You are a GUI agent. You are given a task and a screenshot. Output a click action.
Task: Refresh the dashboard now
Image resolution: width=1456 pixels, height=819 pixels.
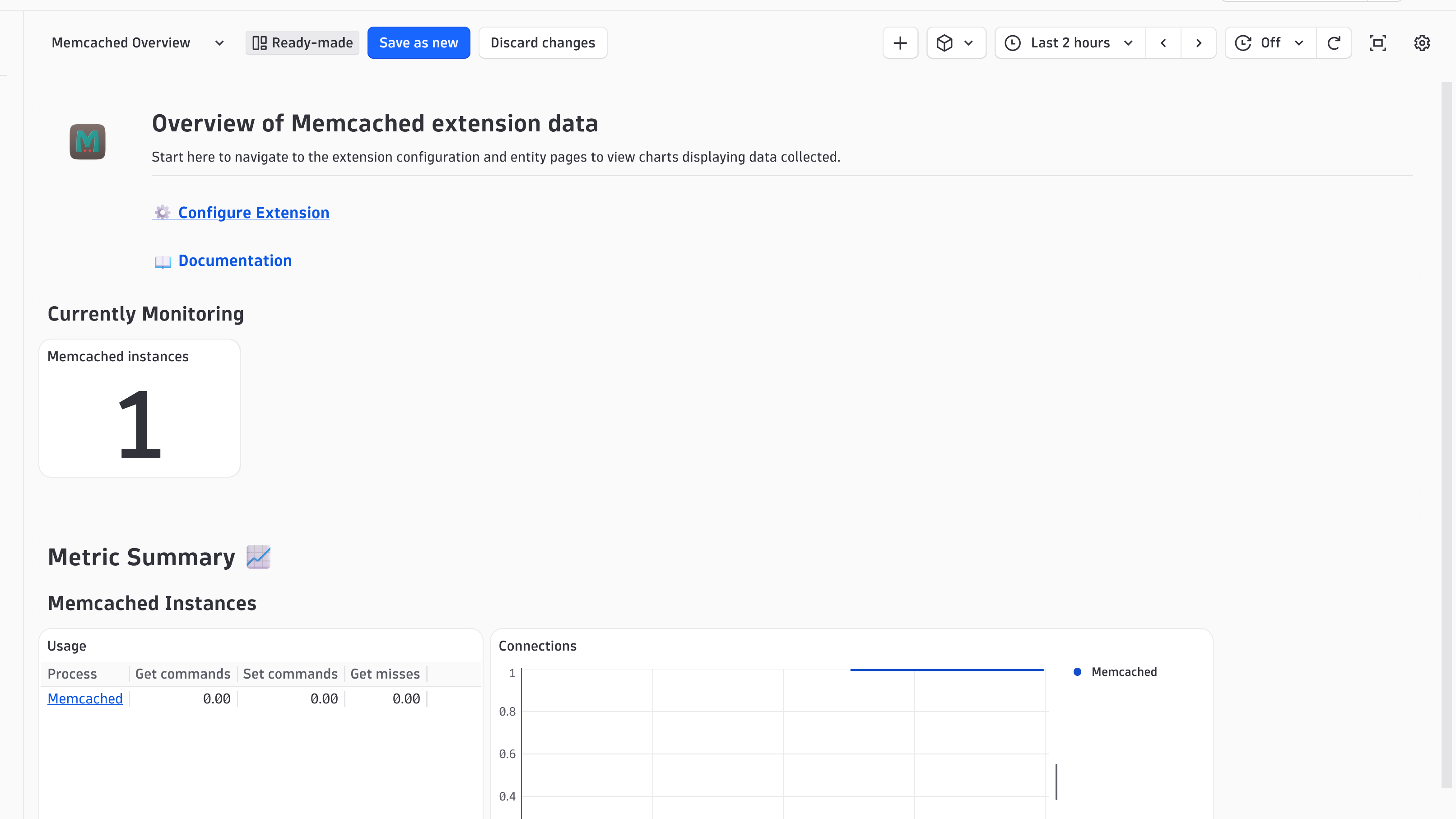[1334, 43]
